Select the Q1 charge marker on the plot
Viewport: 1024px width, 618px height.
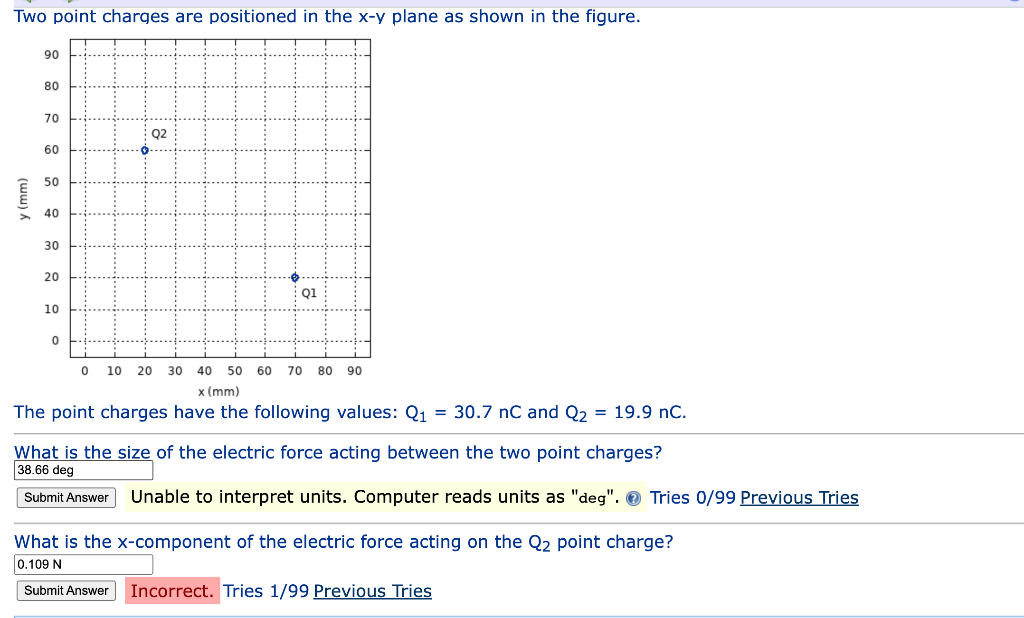pos(294,276)
